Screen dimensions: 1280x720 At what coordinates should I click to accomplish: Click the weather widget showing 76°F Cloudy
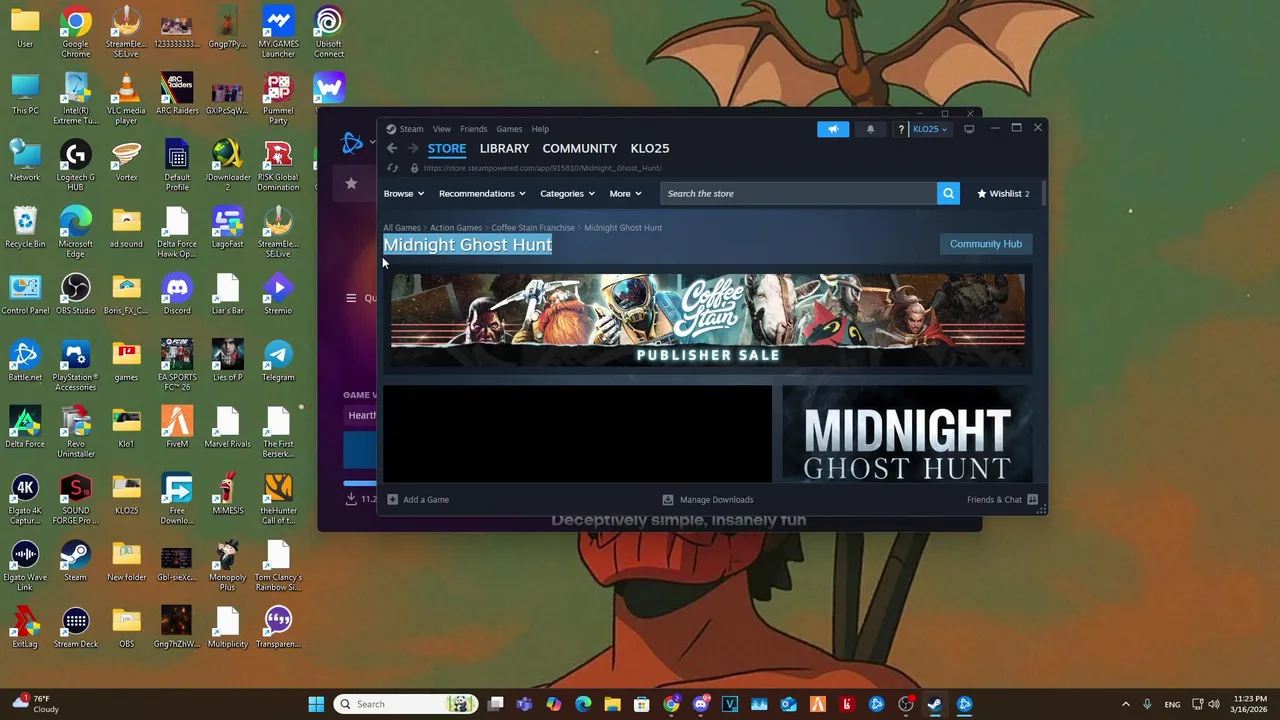click(35, 704)
